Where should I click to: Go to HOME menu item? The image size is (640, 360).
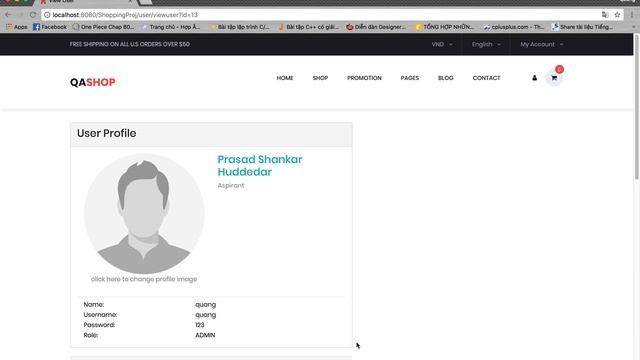285,78
